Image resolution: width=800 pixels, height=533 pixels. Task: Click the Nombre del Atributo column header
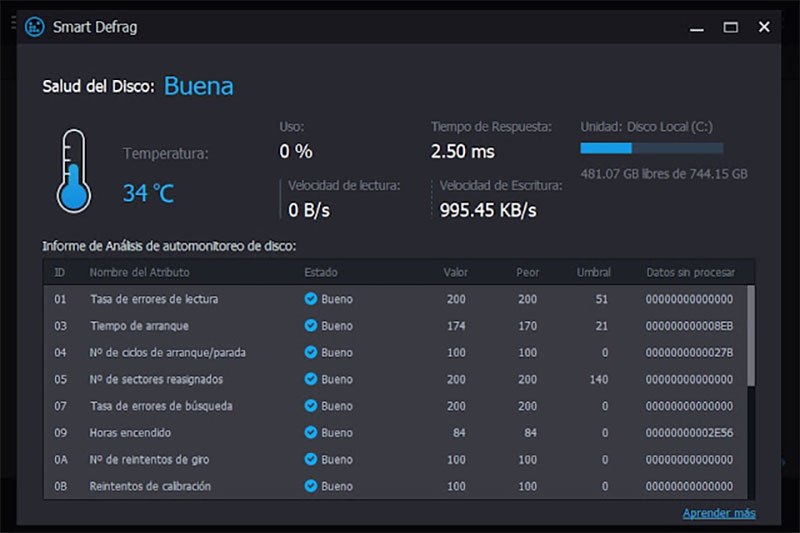pyautogui.click(x=139, y=272)
